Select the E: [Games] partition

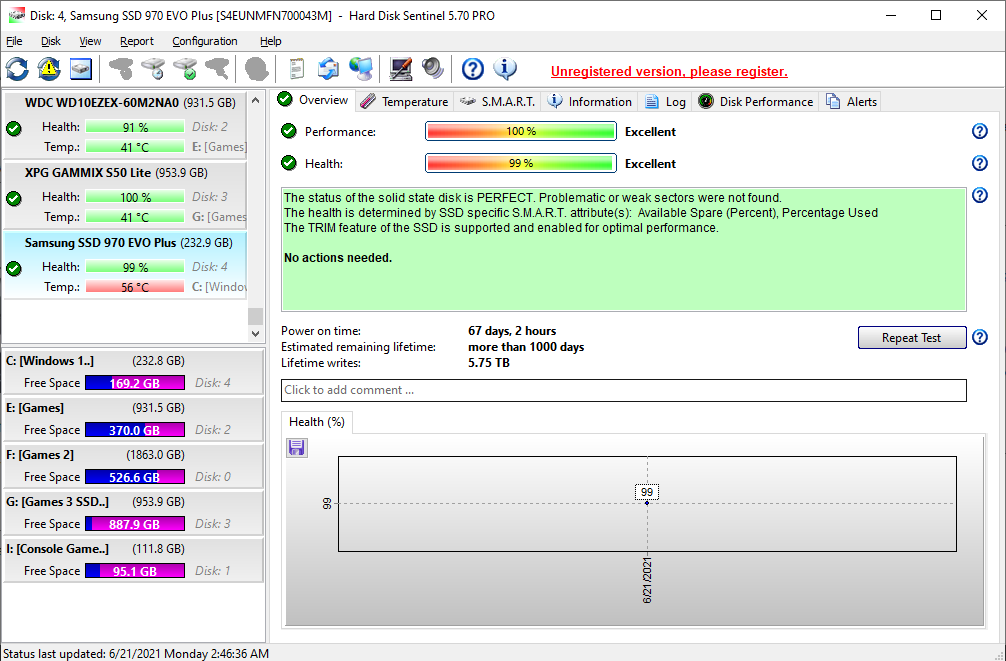(x=133, y=418)
